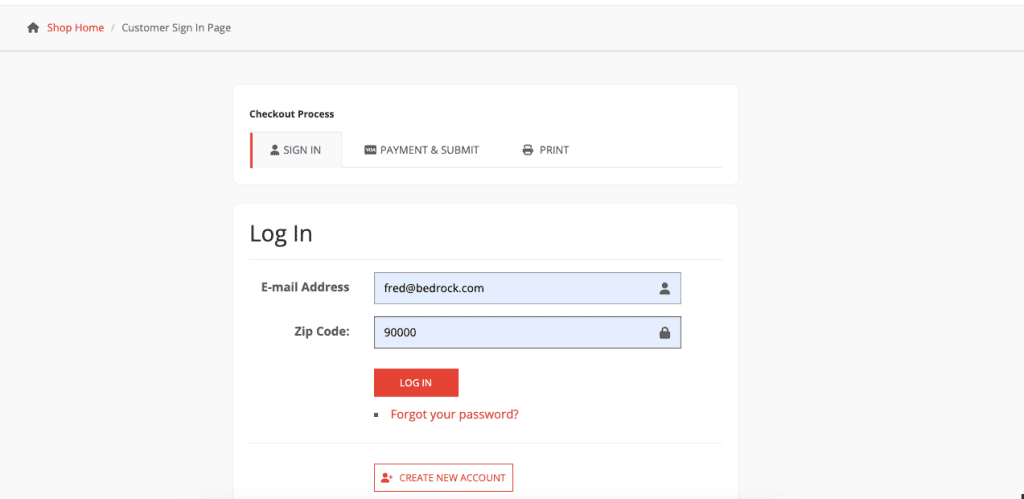Click the CREATE NEW ACCOUNT button
Image resolution: width=1024 pixels, height=499 pixels.
point(443,477)
